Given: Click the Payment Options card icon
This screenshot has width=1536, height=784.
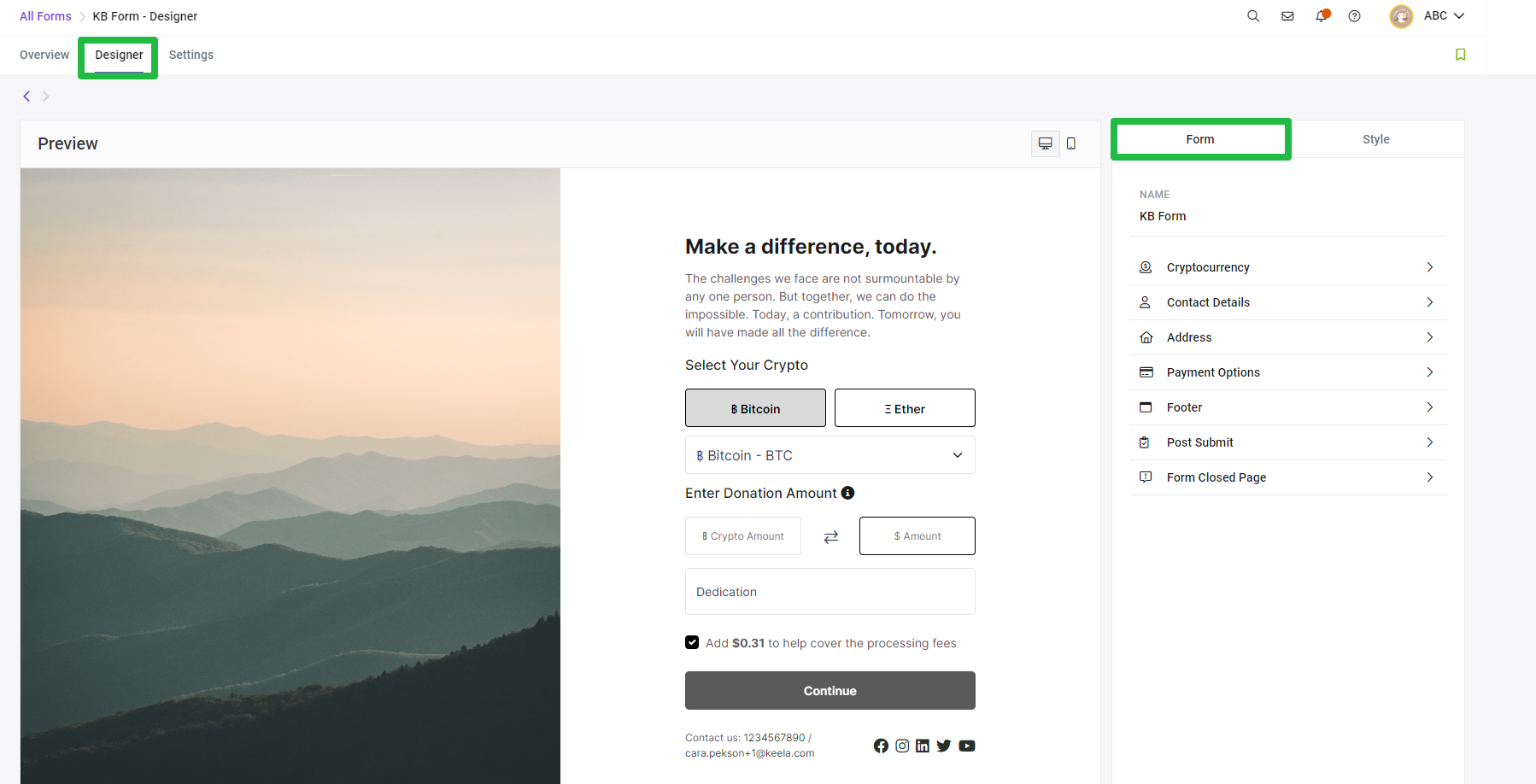Looking at the screenshot, I should pyautogui.click(x=1146, y=372).
